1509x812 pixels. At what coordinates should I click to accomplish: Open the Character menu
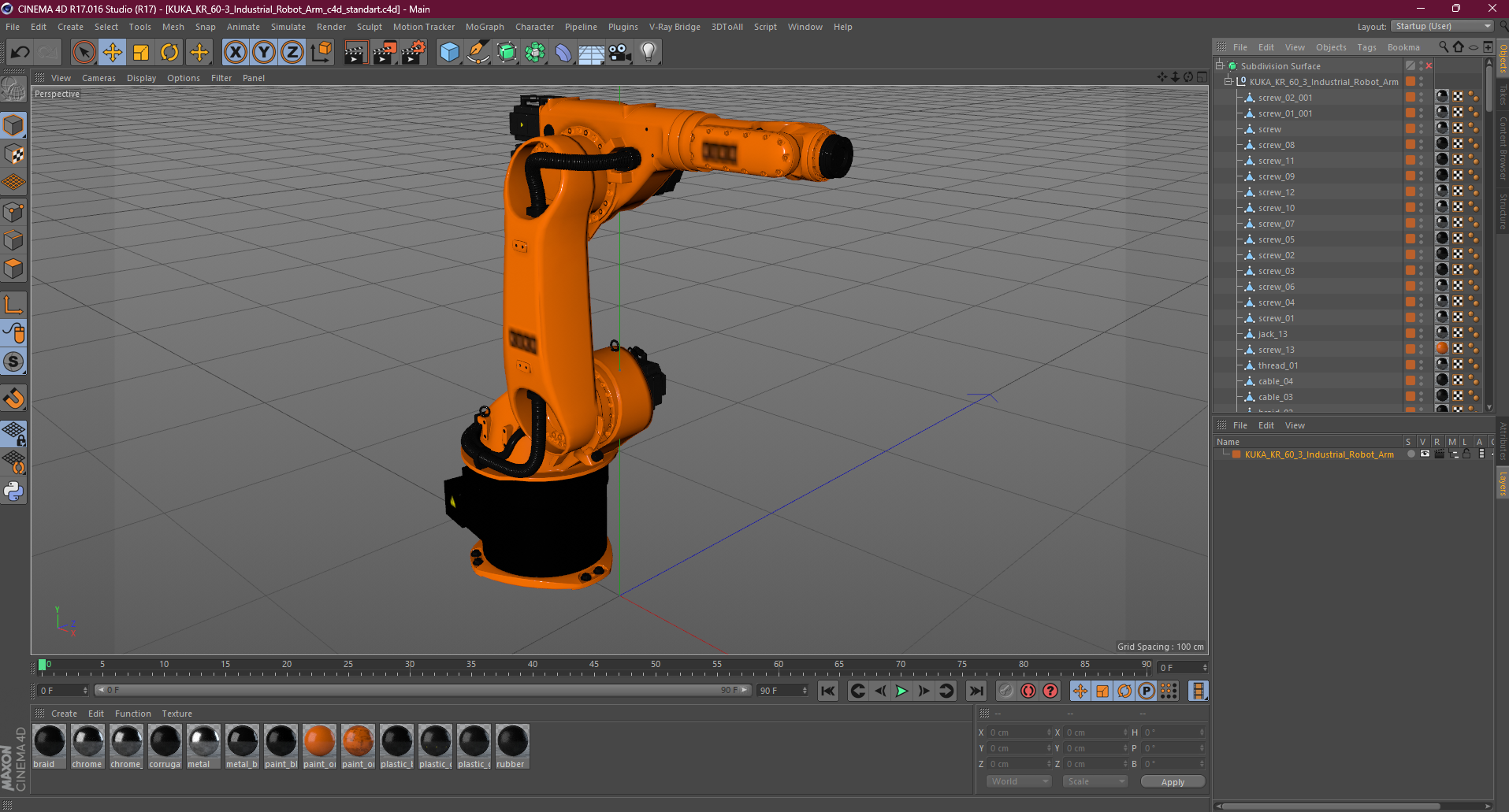534,27
